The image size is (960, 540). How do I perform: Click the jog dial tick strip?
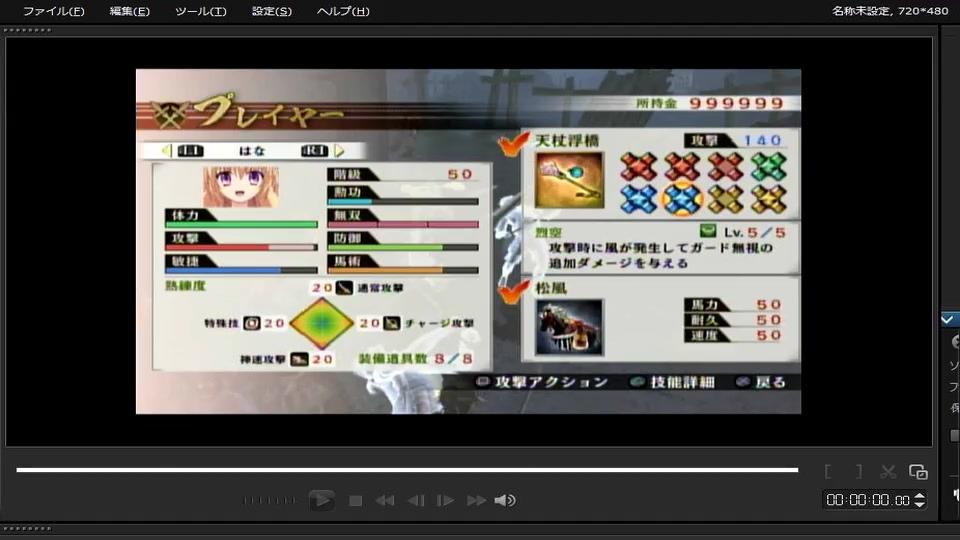269,501
